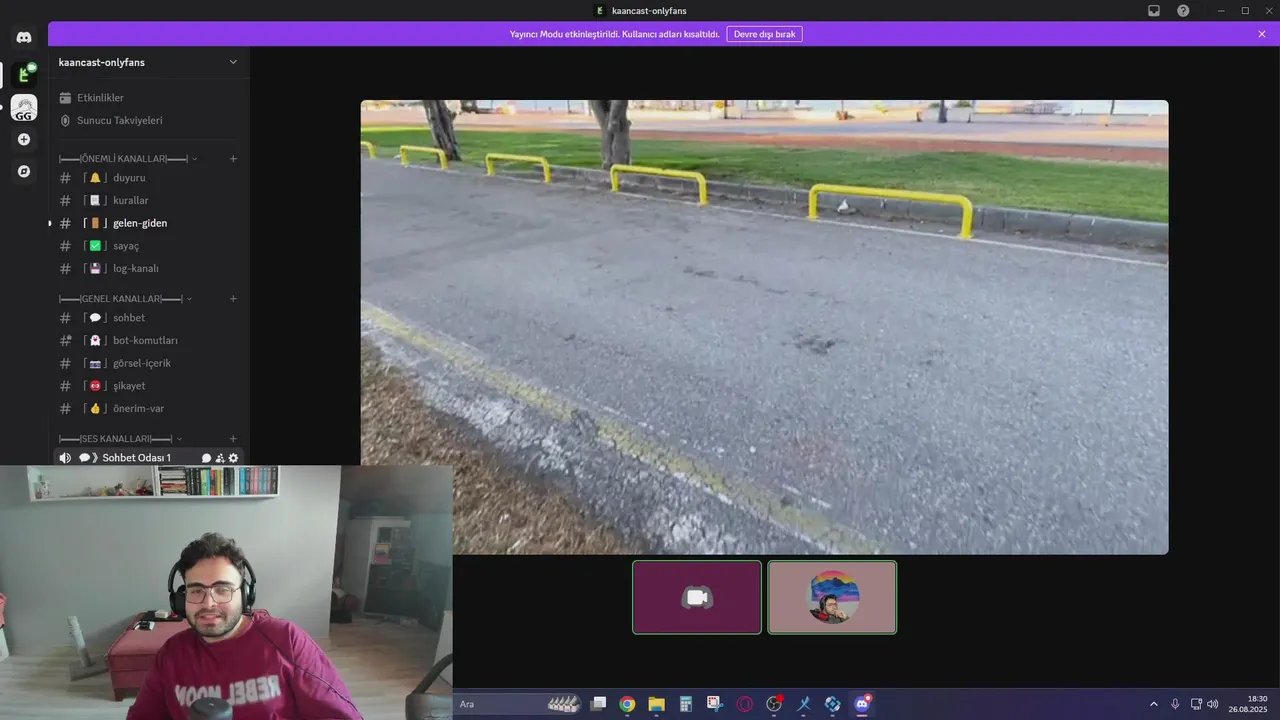This screenshot has width=1280, height=720.
Task: Collapse the ÖNEMLİ KANALLAR category
Action: tap(128, 159)
